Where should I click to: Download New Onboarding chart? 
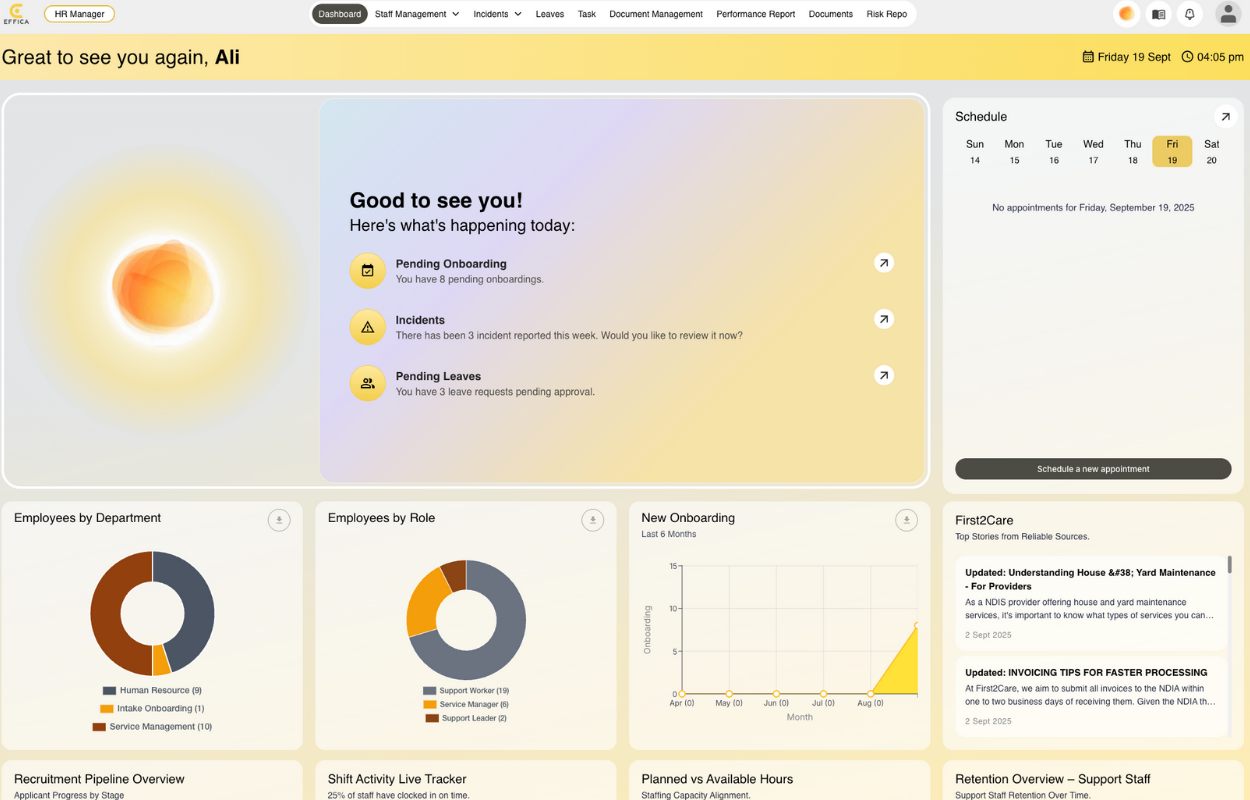click(906, 520)
